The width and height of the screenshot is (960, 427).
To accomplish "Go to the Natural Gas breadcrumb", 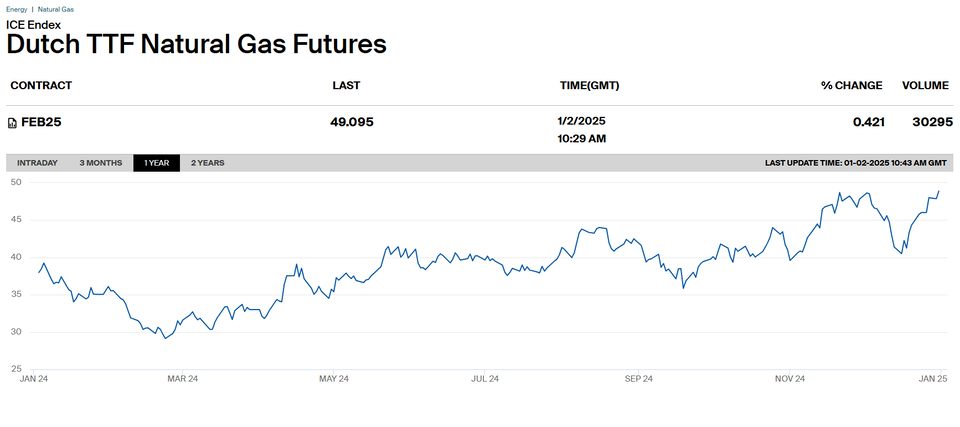I will (x=55, y=9).
